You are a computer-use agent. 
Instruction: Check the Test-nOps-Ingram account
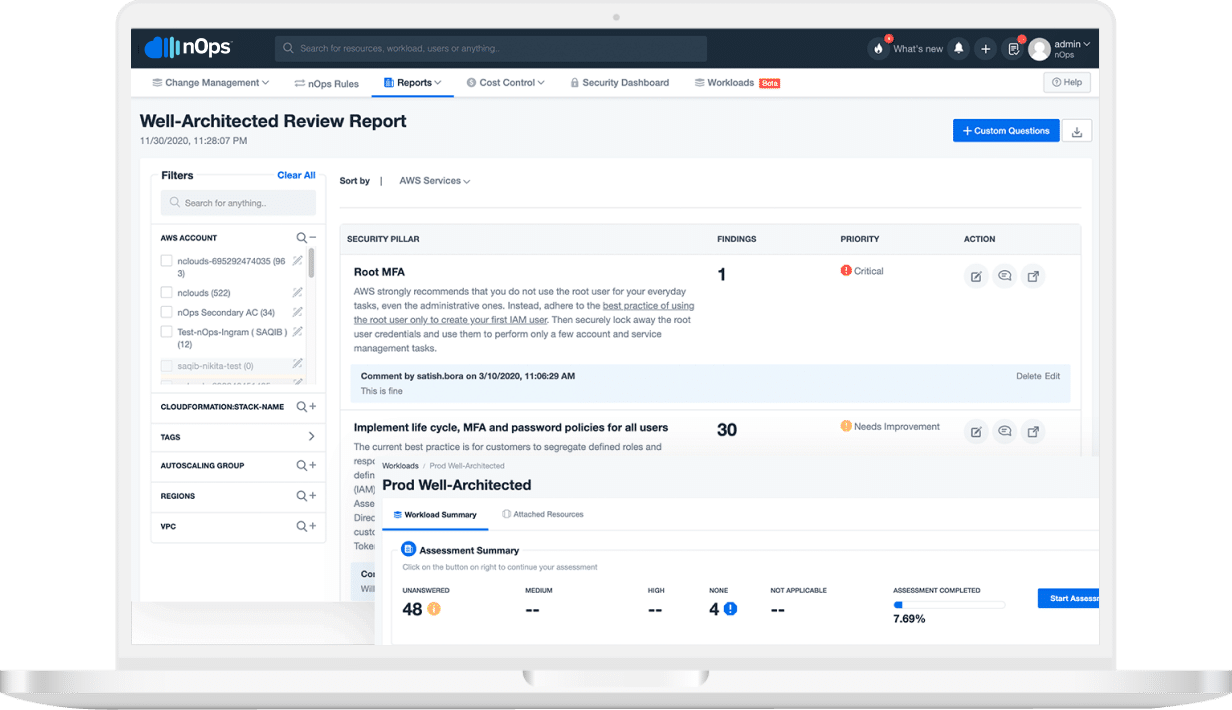pyautogui.click(x=167, y=332)
